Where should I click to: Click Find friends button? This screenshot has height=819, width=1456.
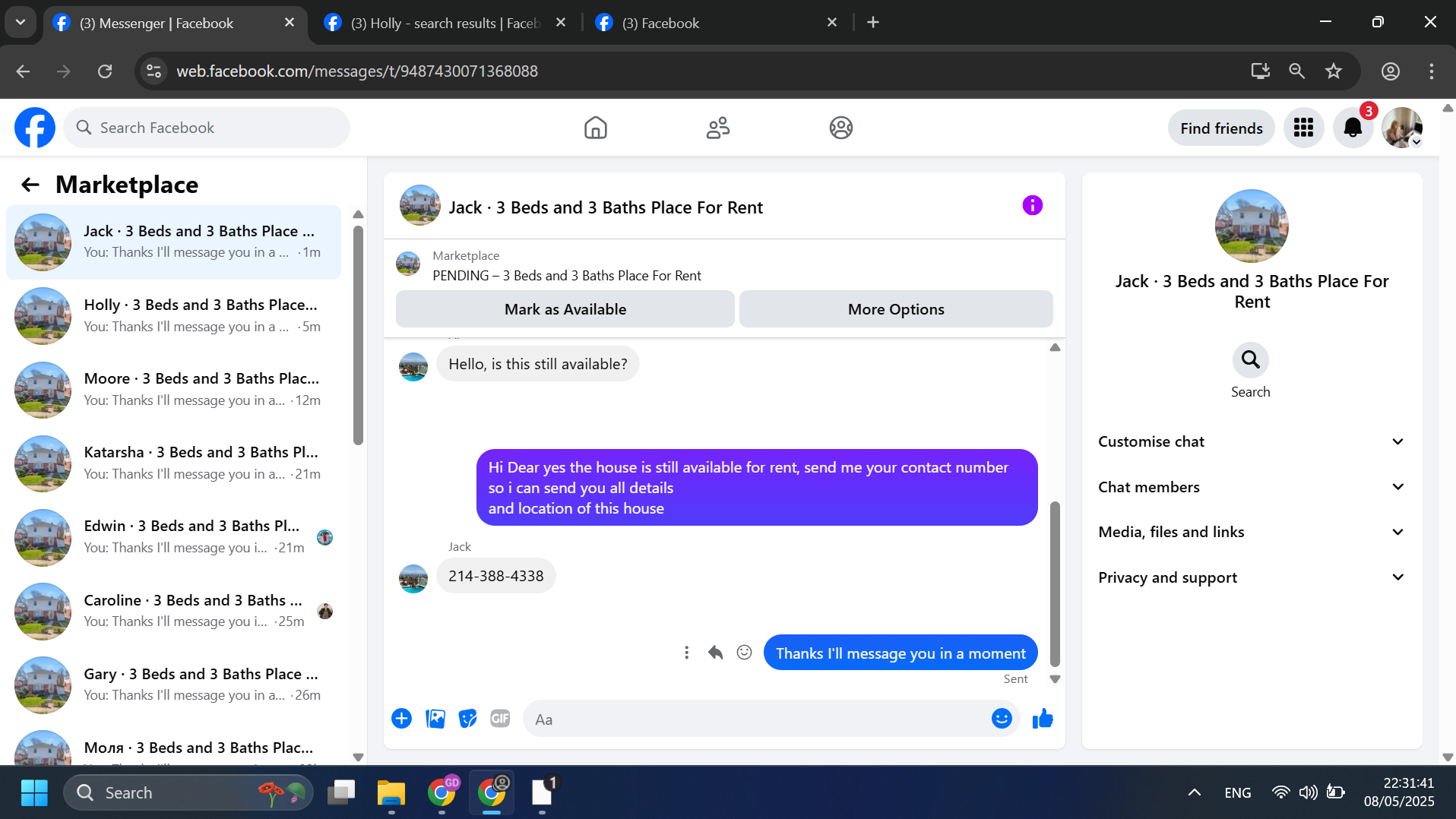[x=1221, y=128]
